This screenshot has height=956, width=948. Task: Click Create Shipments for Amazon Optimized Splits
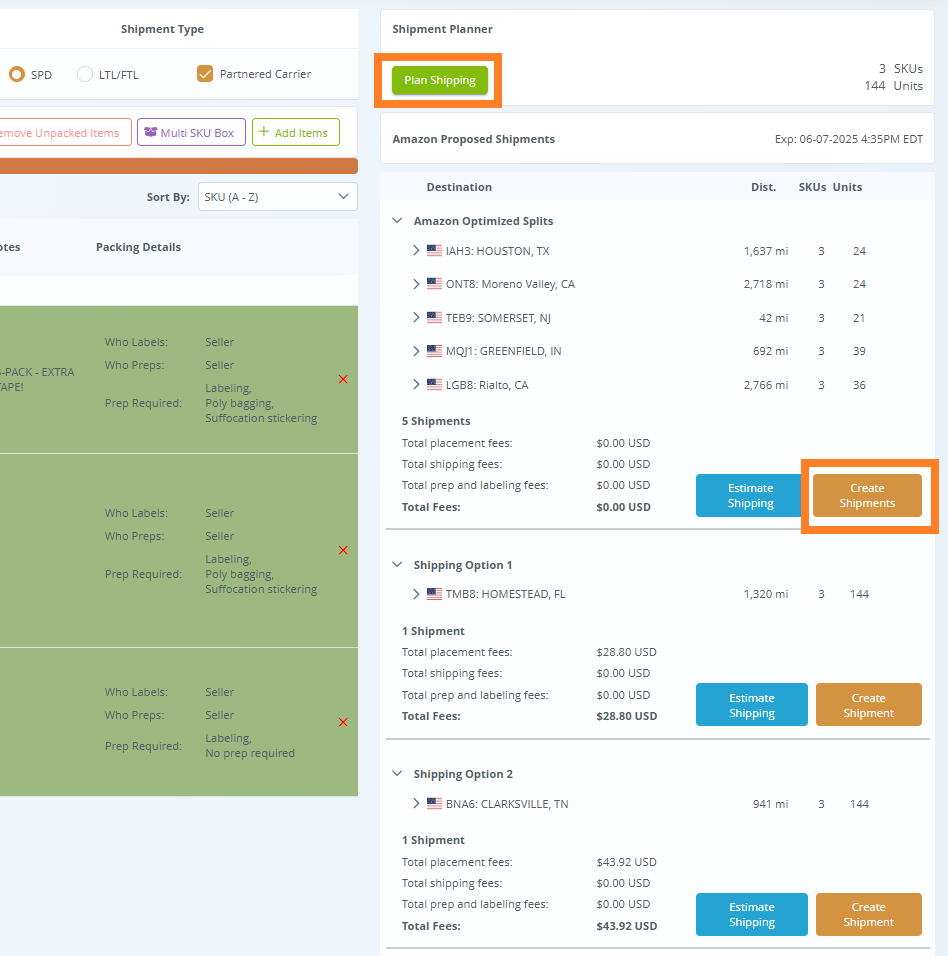[866, 495]
